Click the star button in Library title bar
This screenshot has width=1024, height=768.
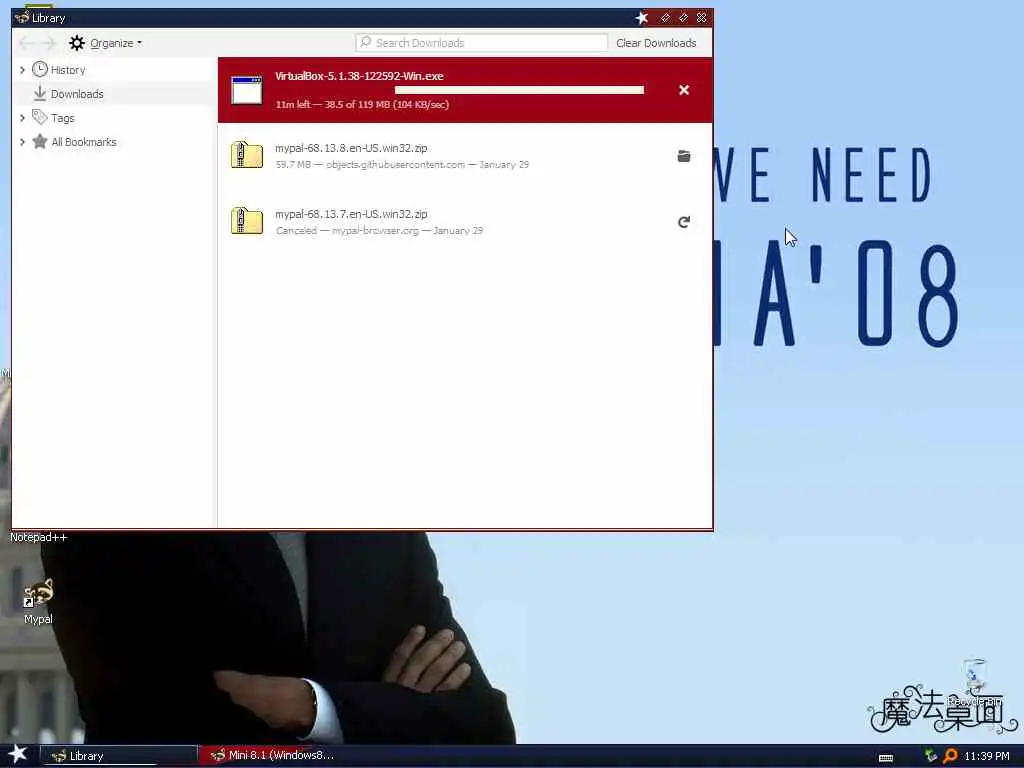pos(642,18)
